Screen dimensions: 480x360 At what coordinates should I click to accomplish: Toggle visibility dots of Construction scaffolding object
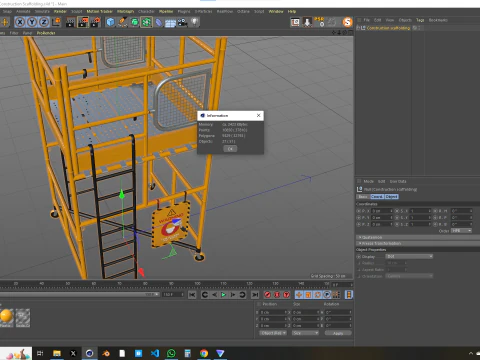pos(420,28)
